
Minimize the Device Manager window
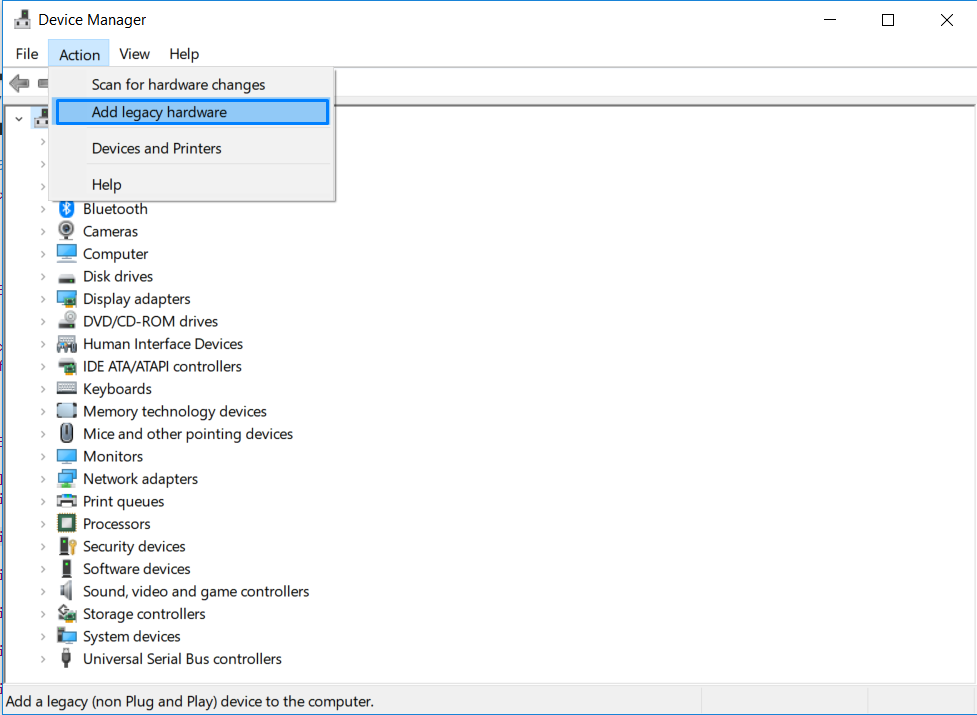click(x=830, y=20)
